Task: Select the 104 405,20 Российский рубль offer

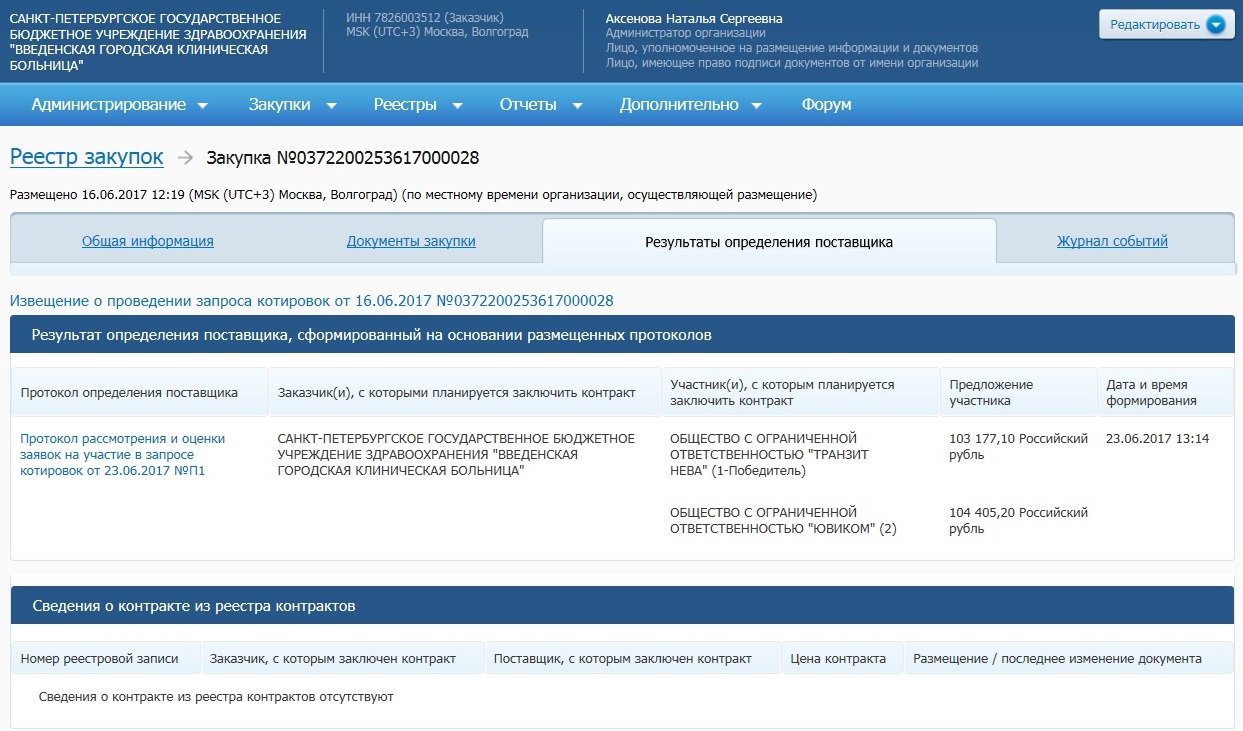Action: pos(1018,521)
